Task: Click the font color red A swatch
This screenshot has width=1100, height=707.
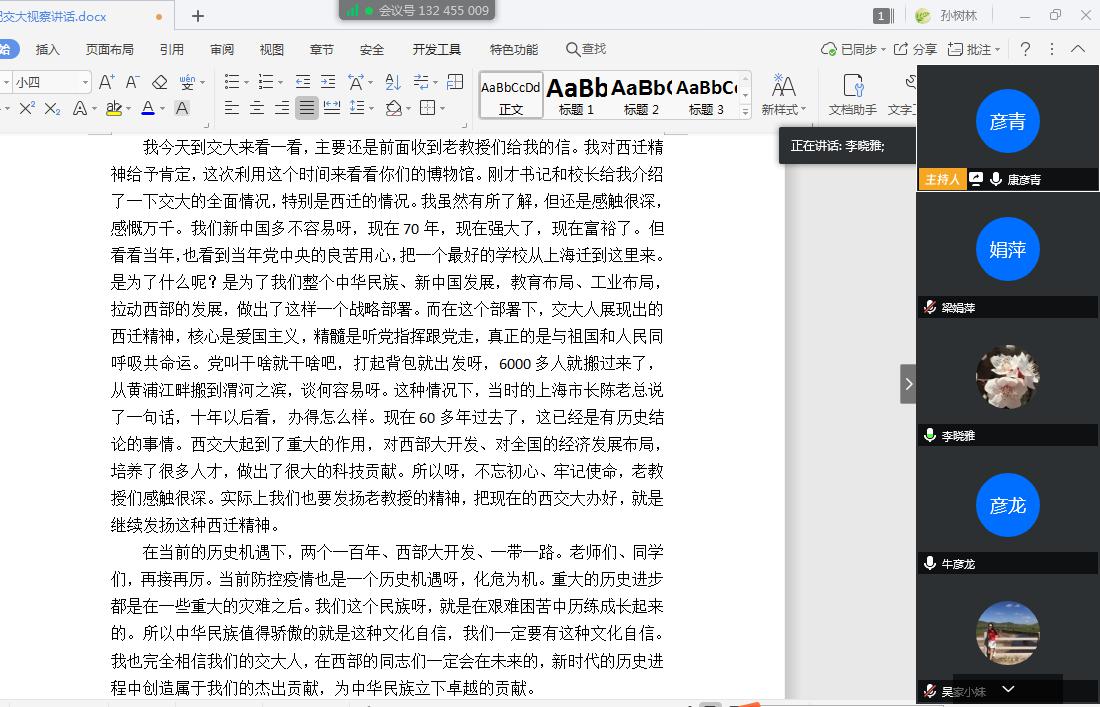Action: (x=148, y=108)
